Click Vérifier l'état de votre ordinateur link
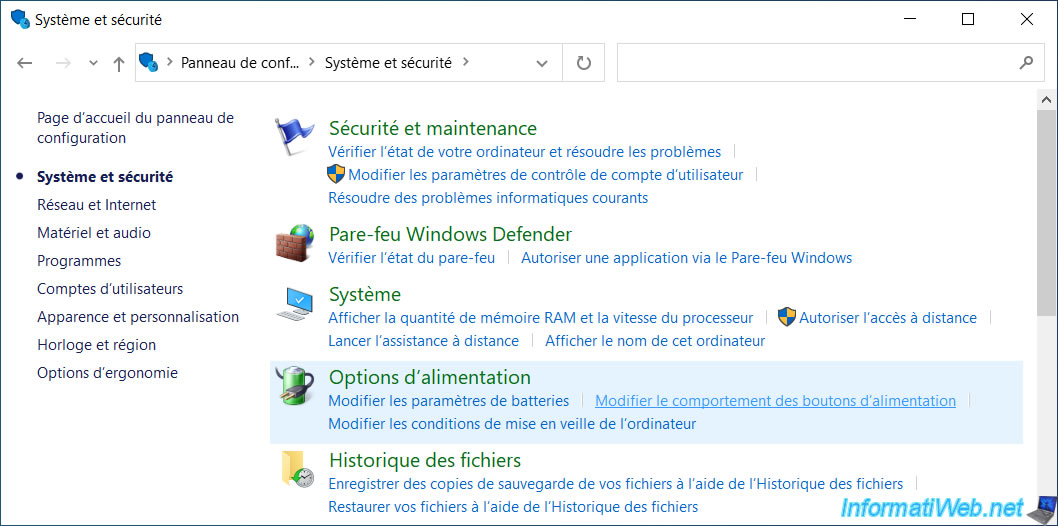 pyautogui.click(x=524, y=151)
